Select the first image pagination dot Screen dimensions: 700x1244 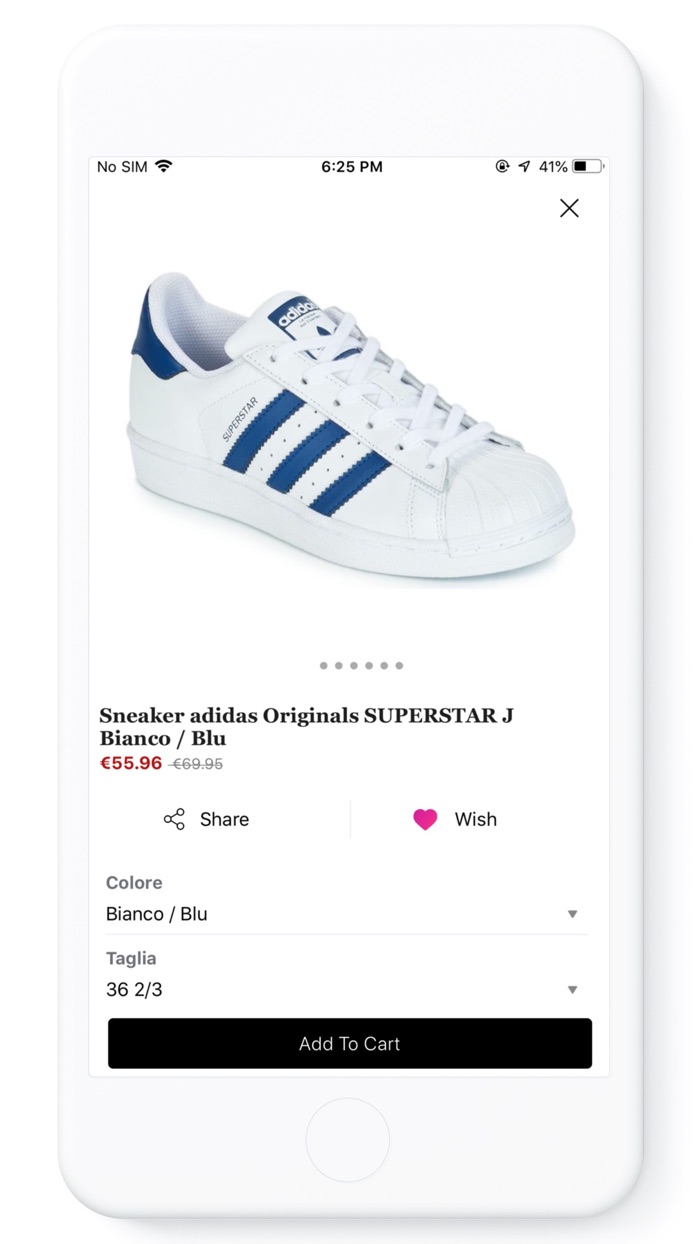pyautogui.click(x=323, y=665)
